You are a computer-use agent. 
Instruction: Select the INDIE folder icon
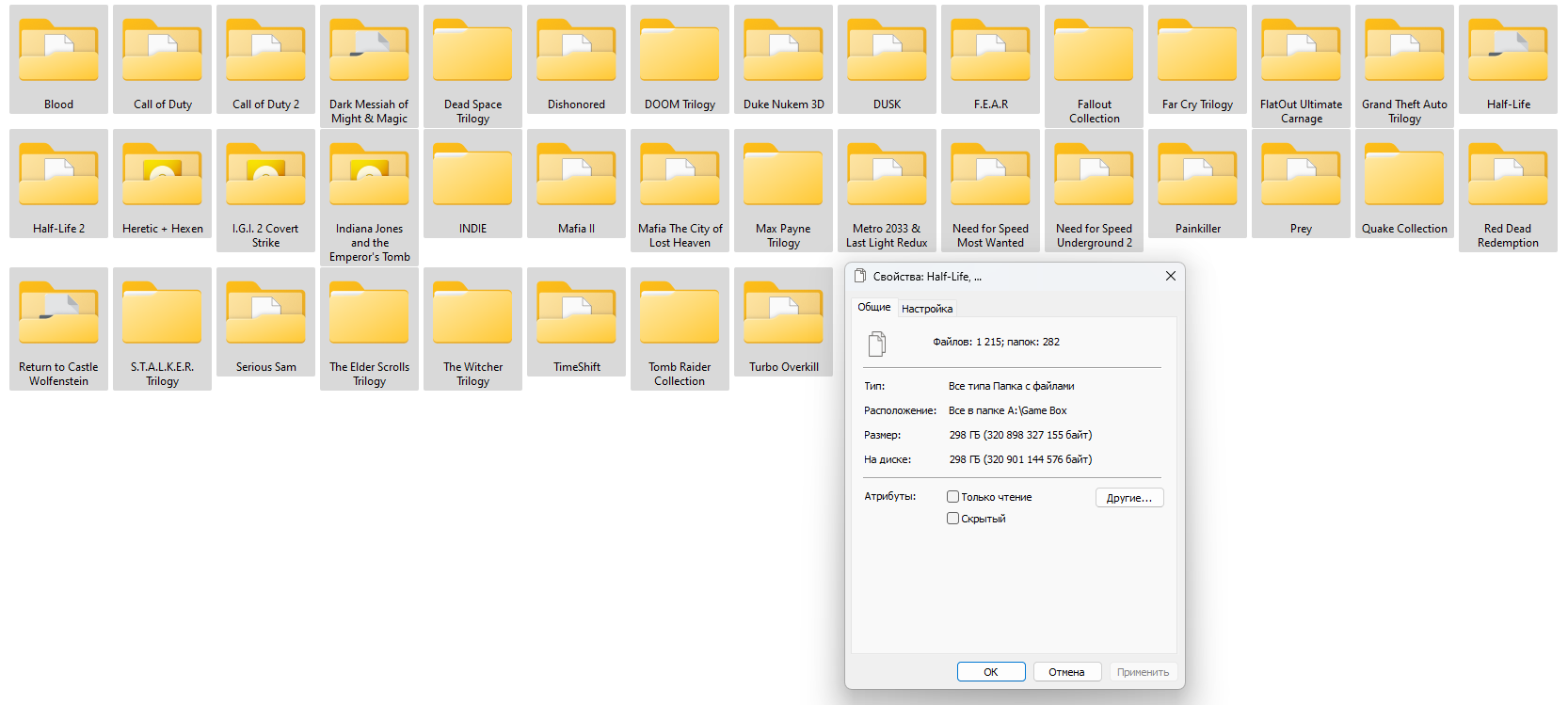point(472,174)
